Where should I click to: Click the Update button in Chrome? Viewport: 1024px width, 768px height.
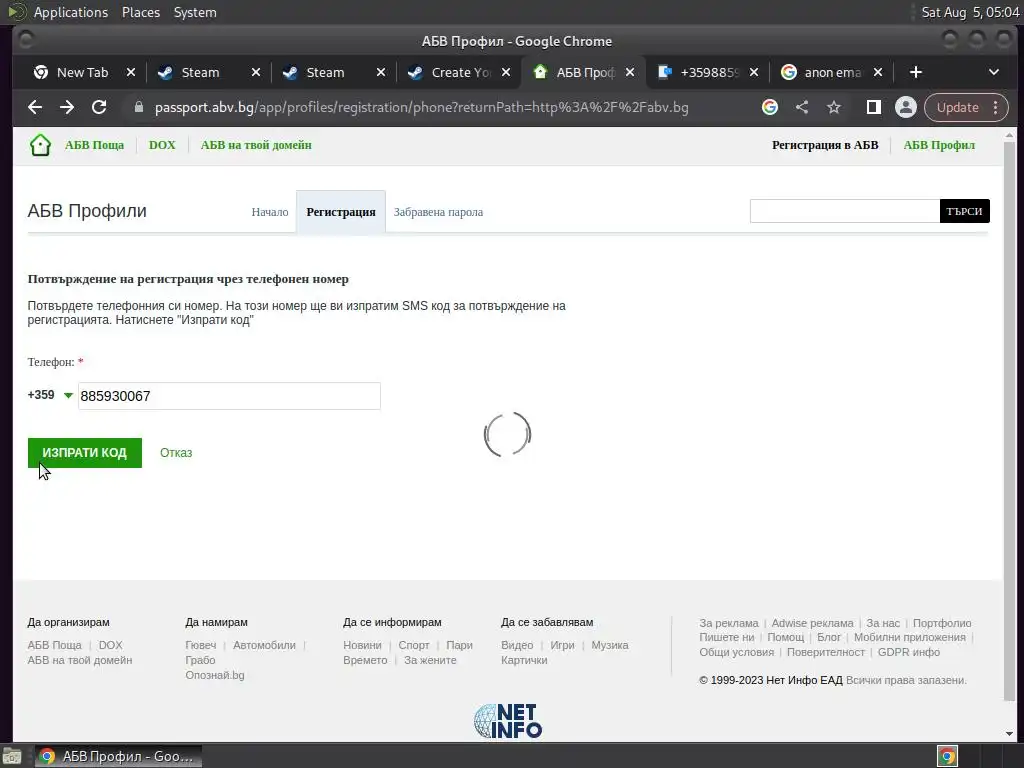(957, 107)
